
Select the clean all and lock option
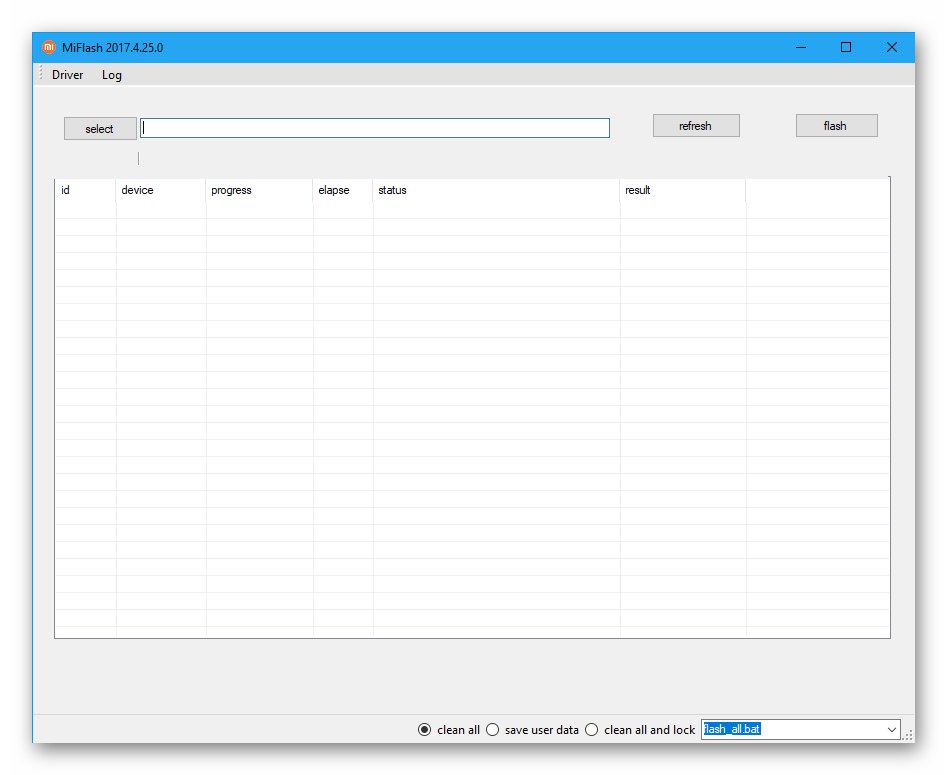(x=640, y=730)
